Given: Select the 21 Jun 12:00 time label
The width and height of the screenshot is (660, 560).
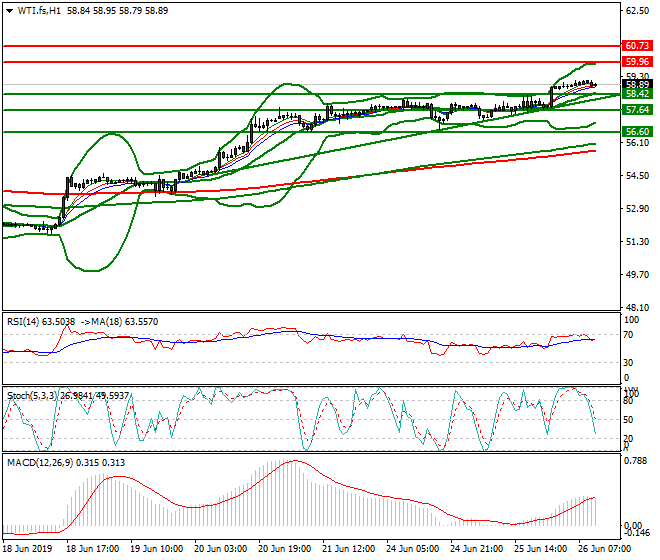Looking at the screenshot, I should coord(349,549).
